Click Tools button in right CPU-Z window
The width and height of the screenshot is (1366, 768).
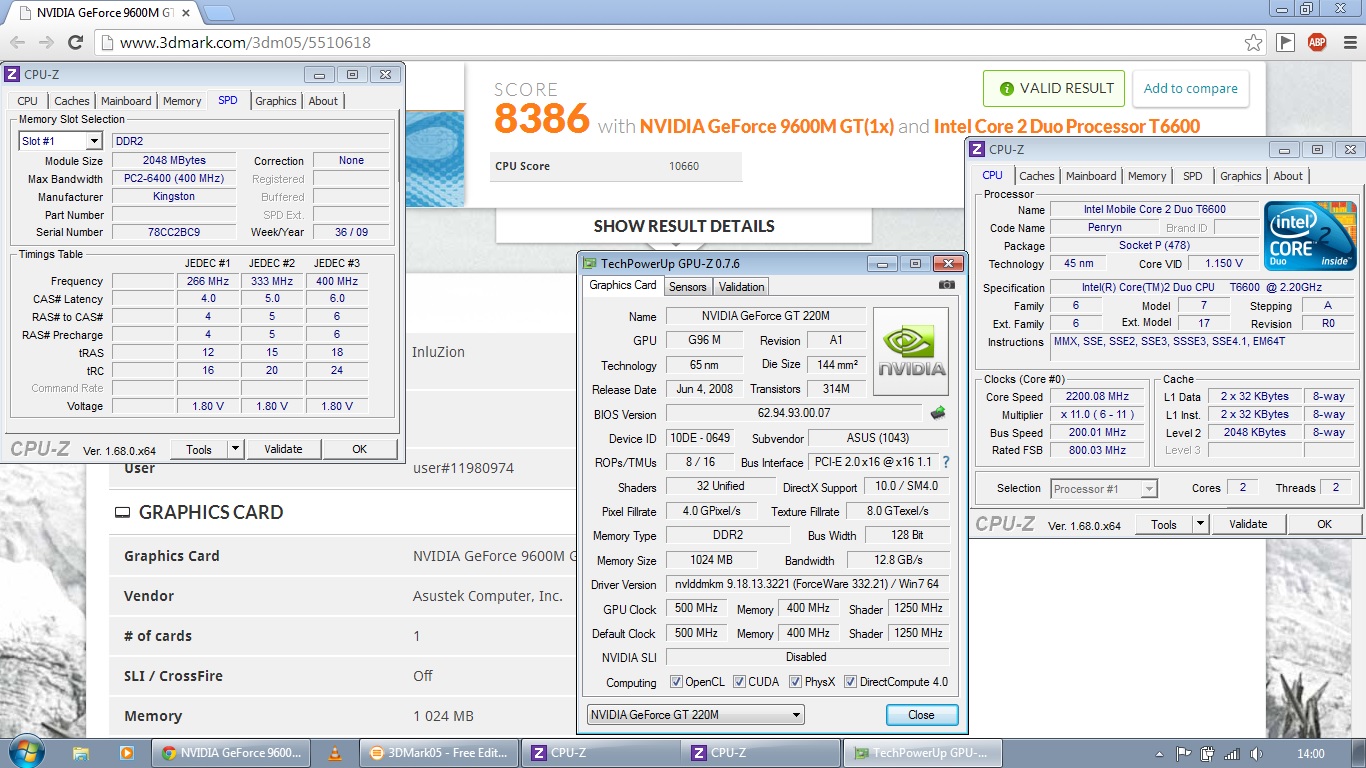1163,524
